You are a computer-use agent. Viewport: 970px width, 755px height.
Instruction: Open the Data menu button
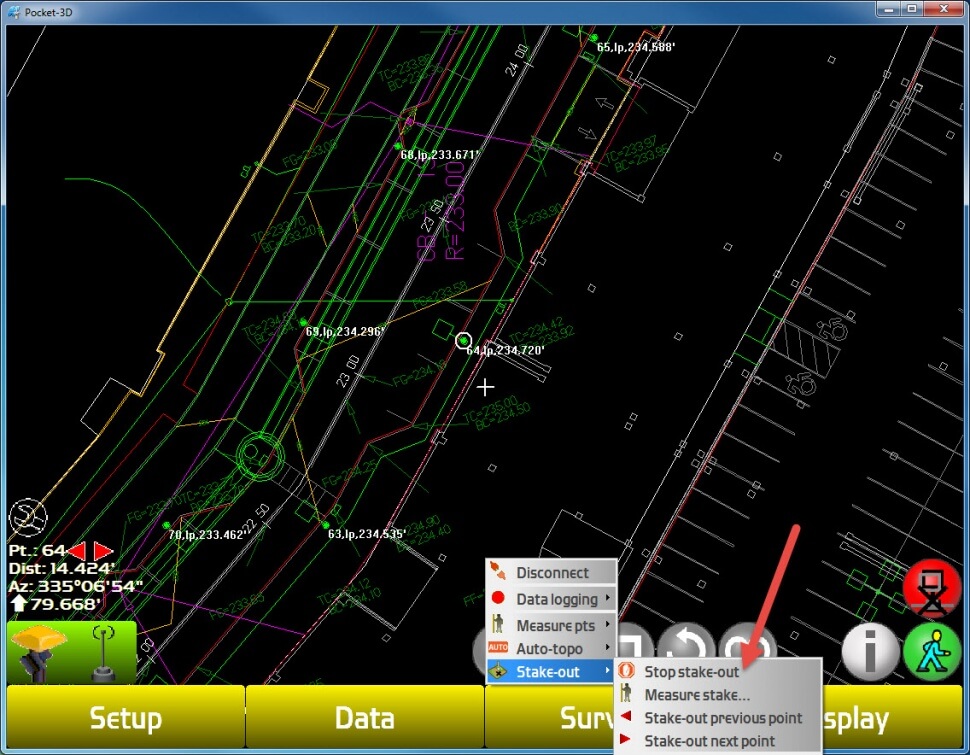click(x=364, y=718)
